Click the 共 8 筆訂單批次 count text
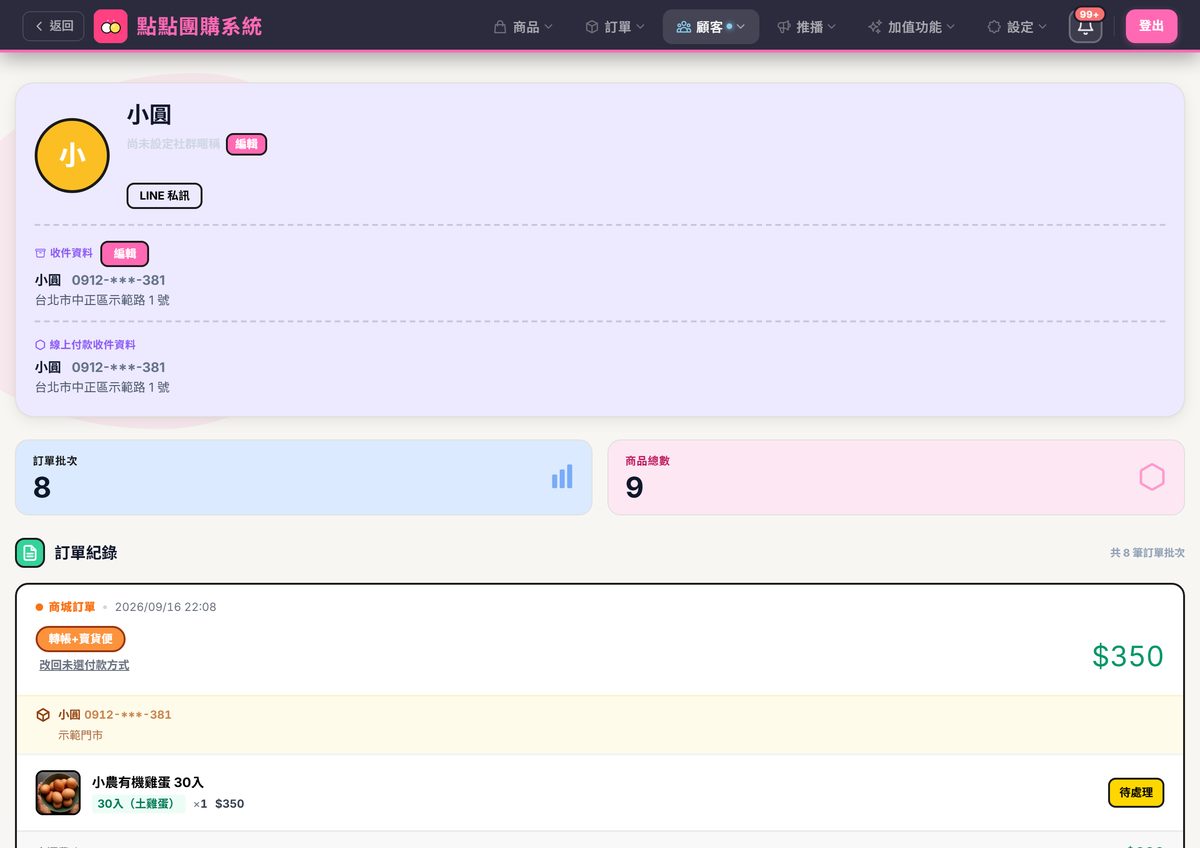This screenshot has height=848, width=1200. click(1147, 553)
